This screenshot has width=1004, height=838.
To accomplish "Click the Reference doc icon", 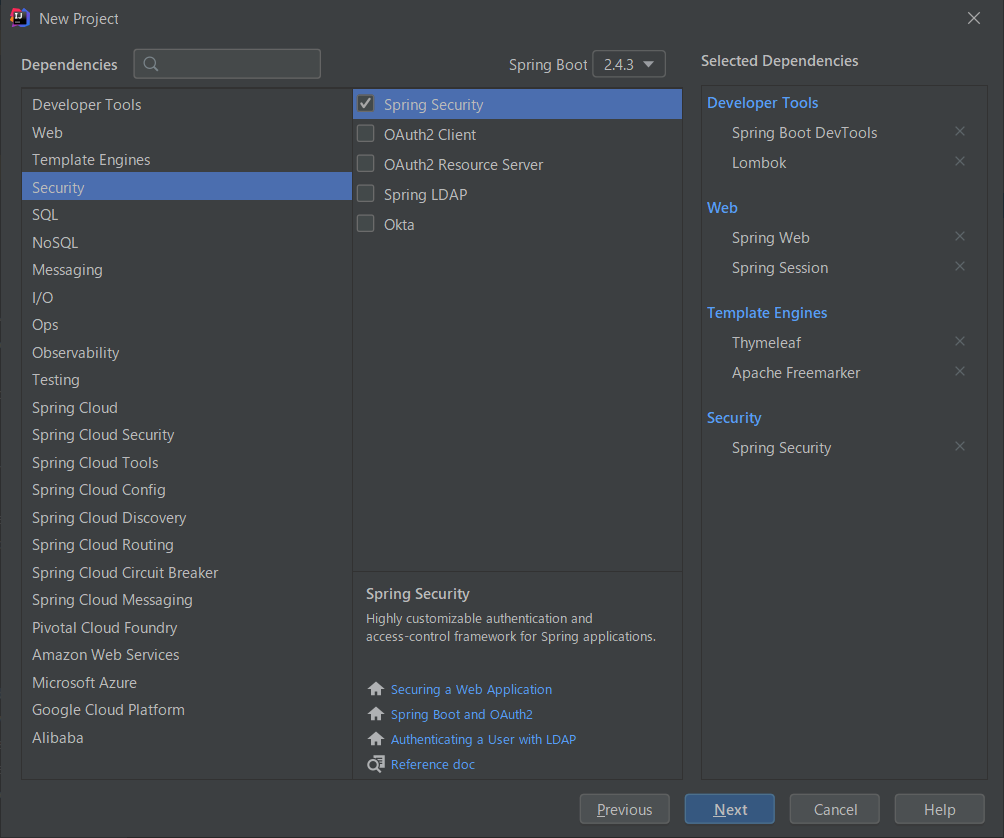I will pyautogui.click(x=376, y=764).
